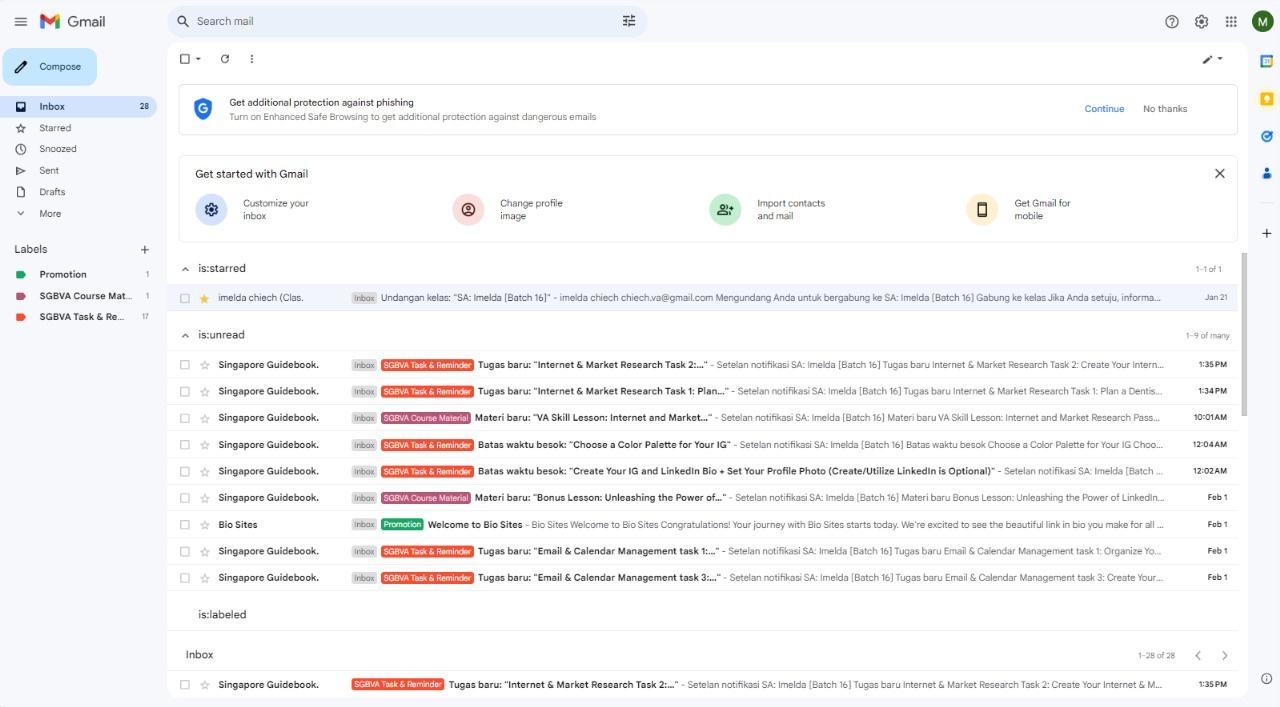This screenshot has width=1280, height=707.
Task: Tick checkbox for Create Your IG and LinkedIn Bio email
Action: pos(184,471)
